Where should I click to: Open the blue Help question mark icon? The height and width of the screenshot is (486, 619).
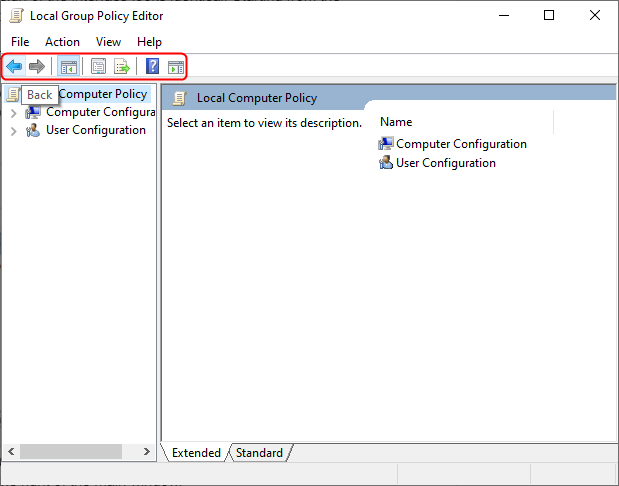point(152,66)
